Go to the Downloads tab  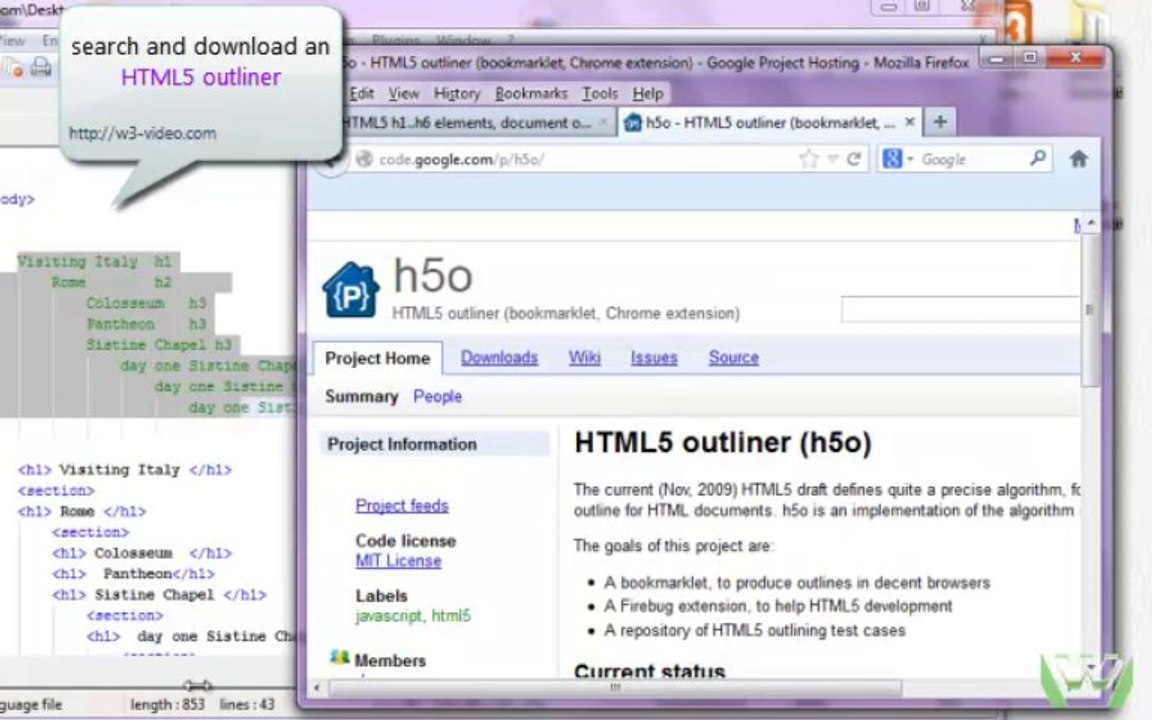(x=499, y=358)
